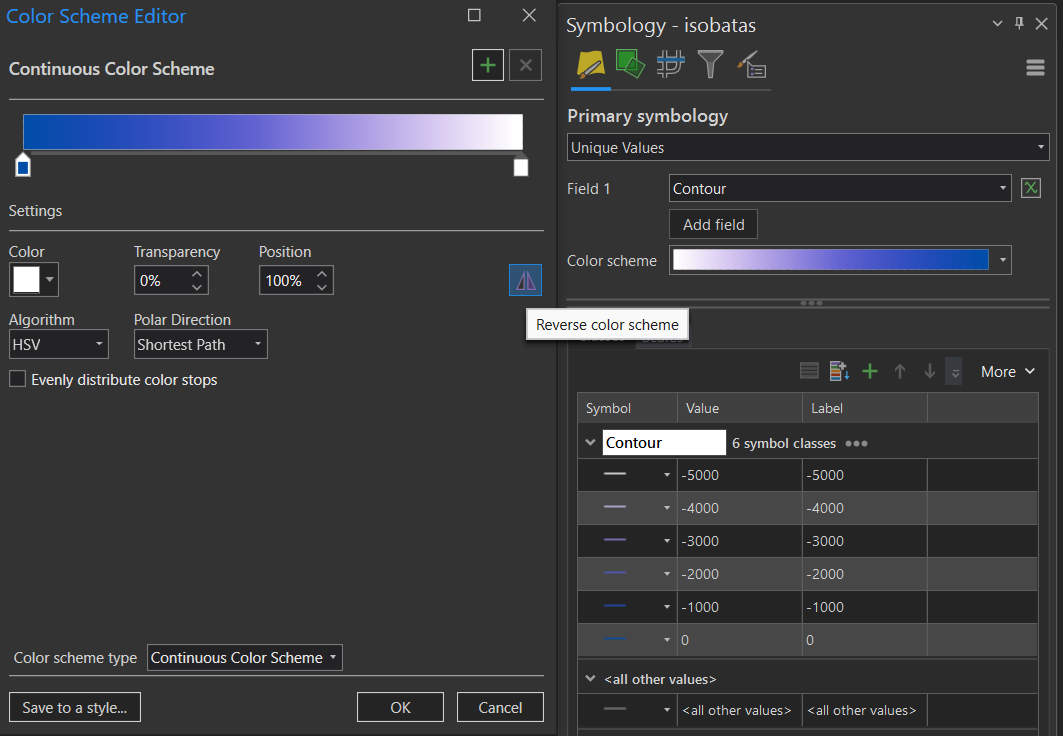Pin the Symbology pane with auto-hide

pyautogui.click(x=1019, y=24)
